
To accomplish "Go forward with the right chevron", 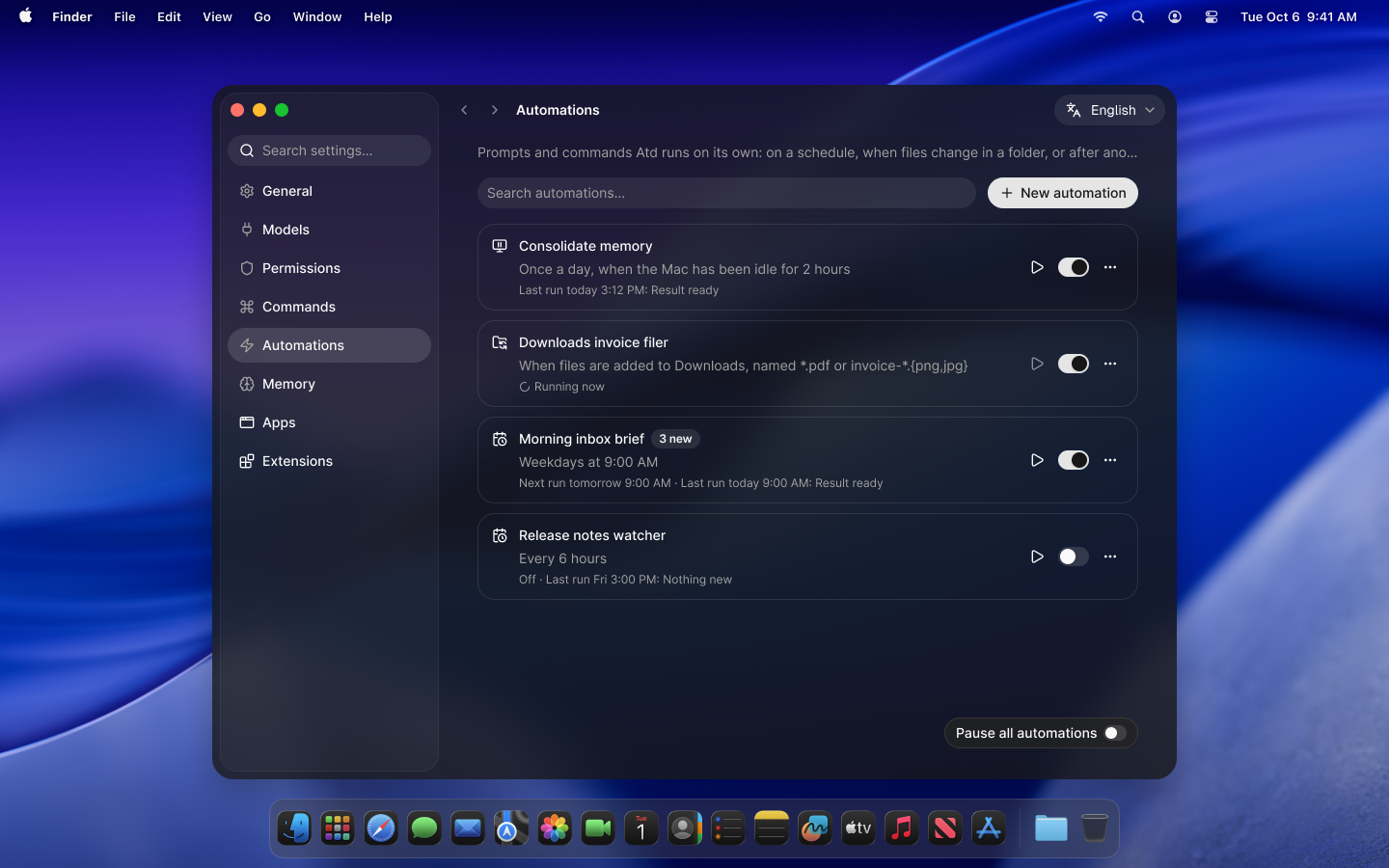I will pyautogui.click(x=494, y=110).
